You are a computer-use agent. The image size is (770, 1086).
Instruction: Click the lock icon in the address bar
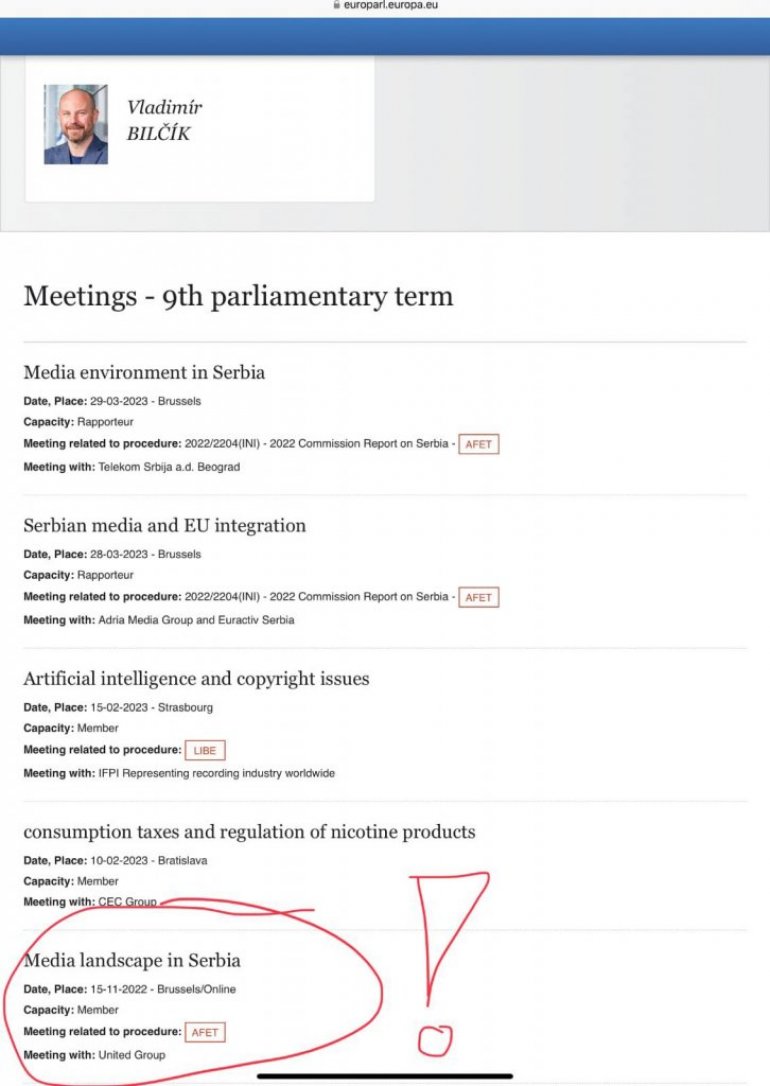coord(336,5)
